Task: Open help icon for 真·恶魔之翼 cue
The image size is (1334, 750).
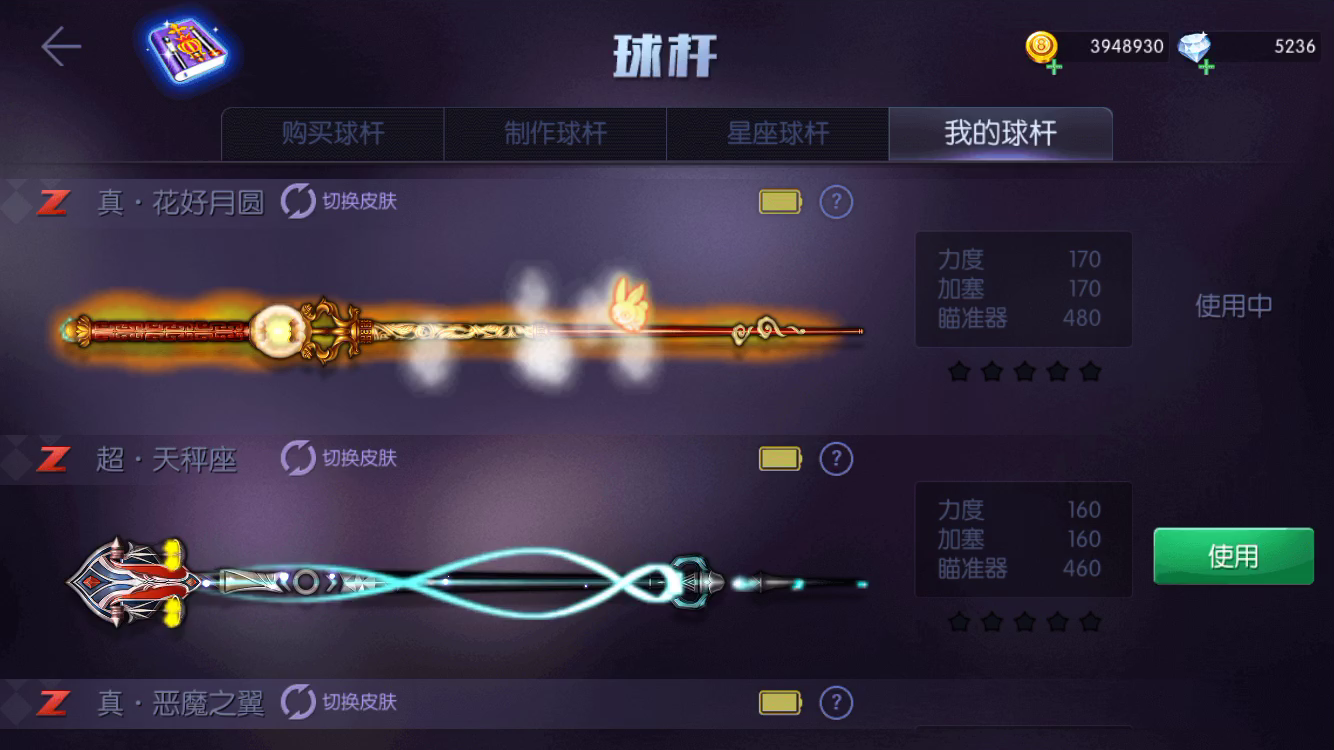Action: click(x=836, y=702)
